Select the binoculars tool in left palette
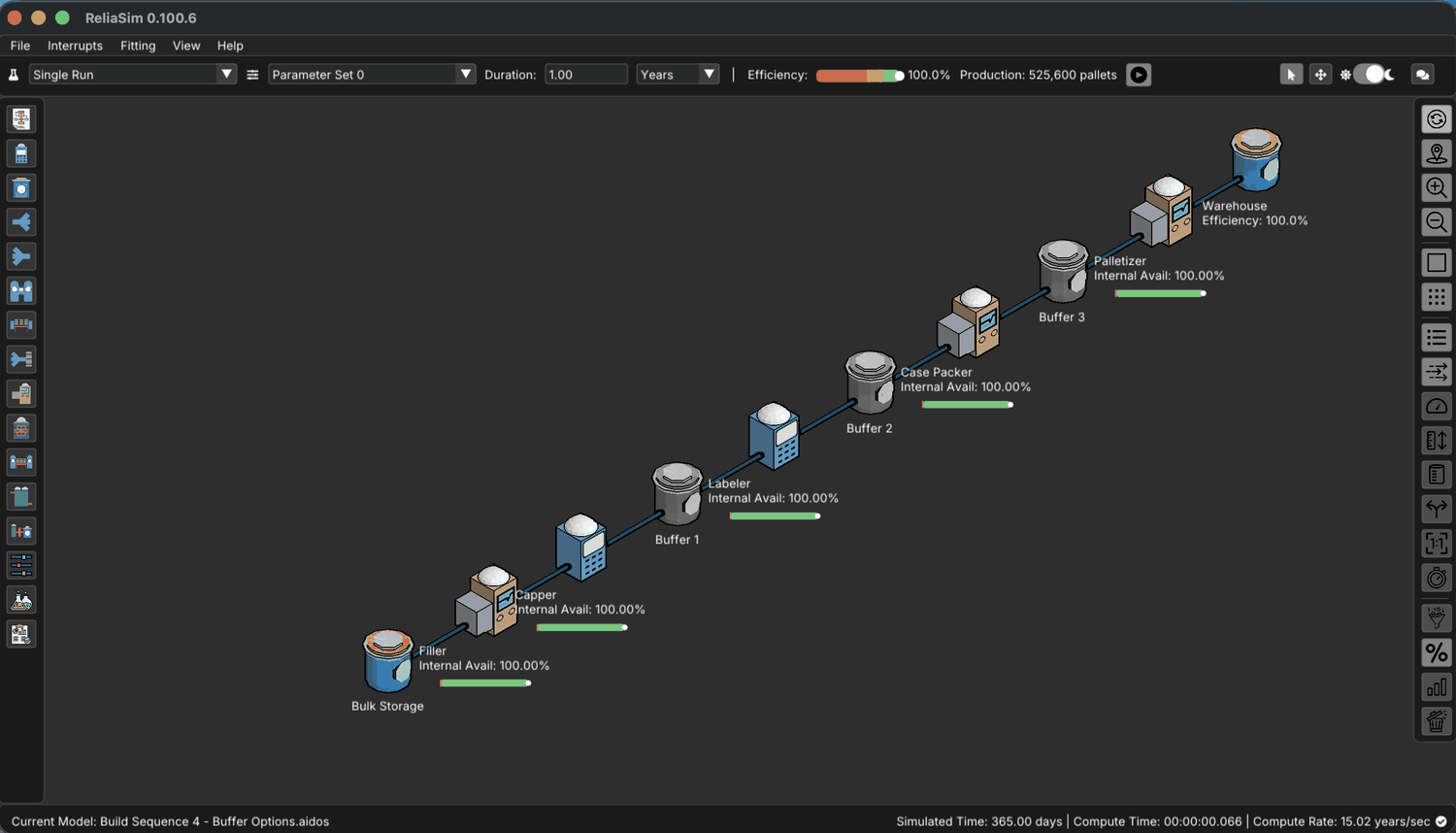This screenshot has height=833, width=1456. click(21, 290)
